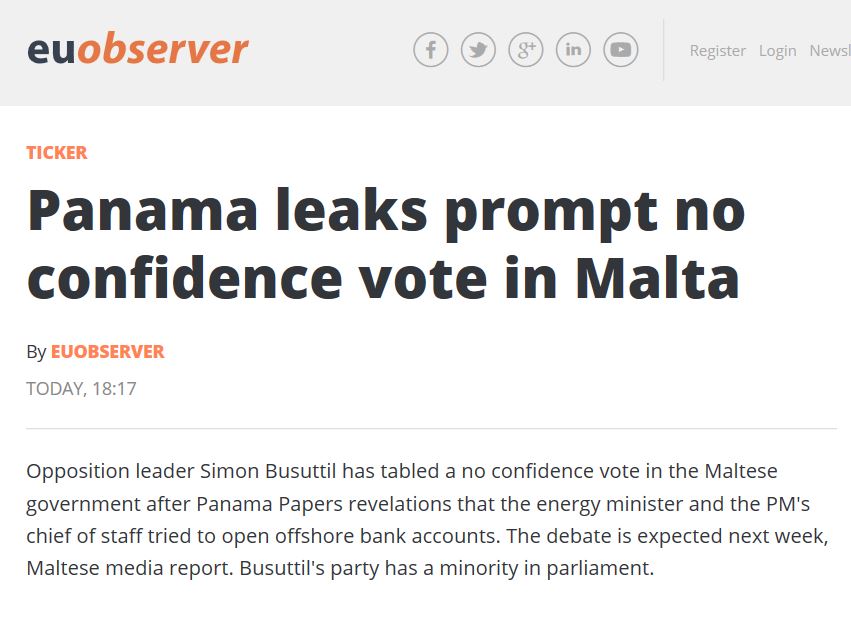The width and height of the screenshot is (851, 634).
Task: Click the timestamp TODAY, 18:17
Action: pyautogui.click(x=82, y=389)
